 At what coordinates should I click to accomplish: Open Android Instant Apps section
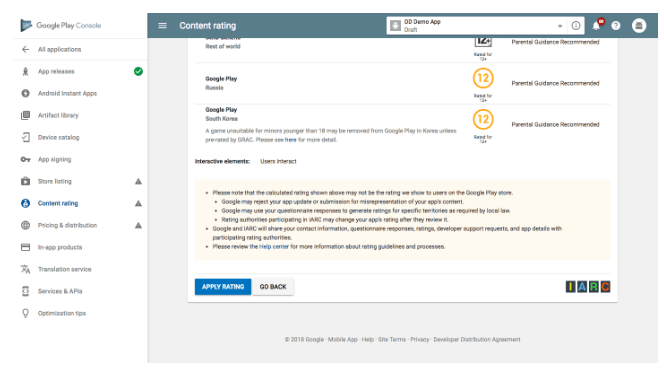(x=67, y=94)
